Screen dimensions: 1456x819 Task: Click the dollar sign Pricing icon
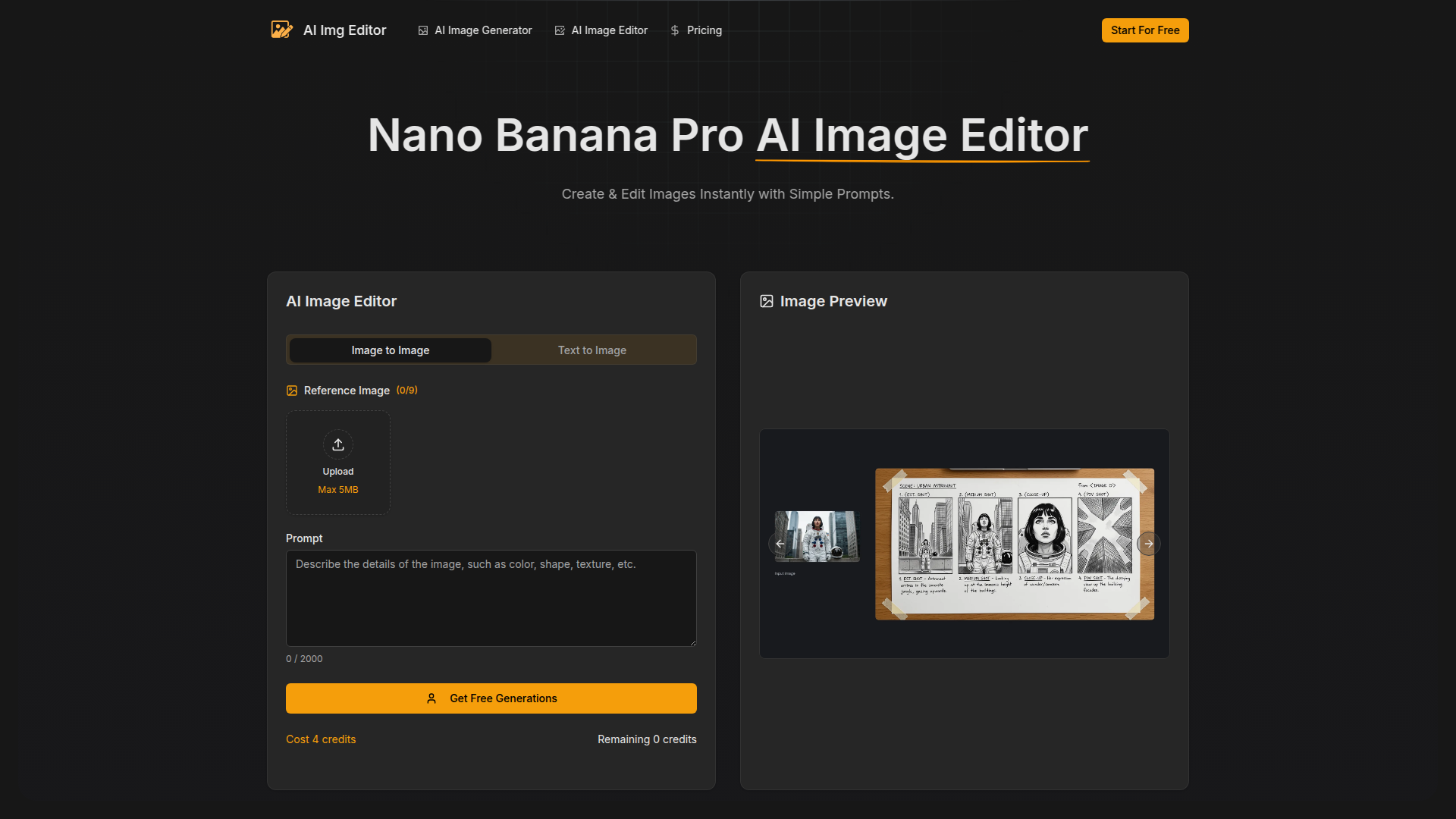coord(675,30)
